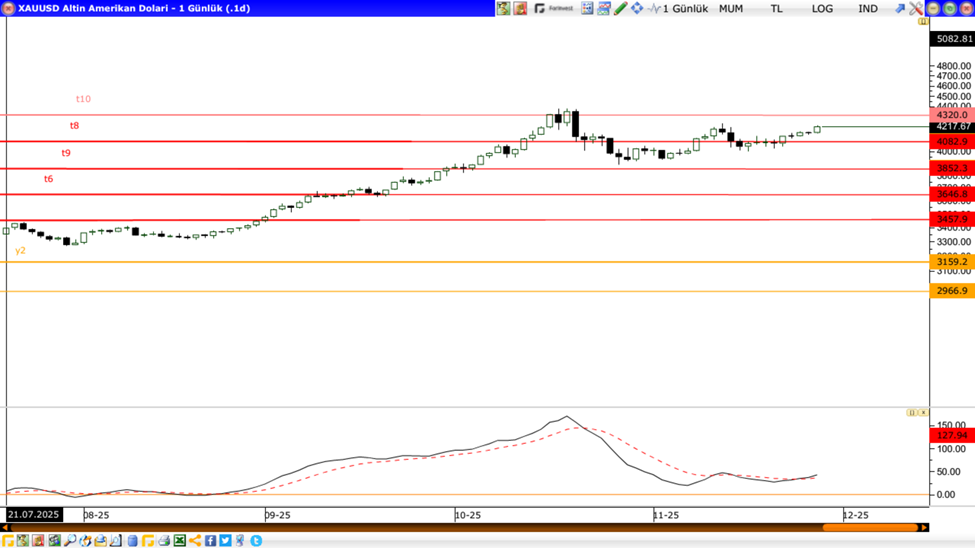Click the orange horizontal time scrollbar thumb
975x548 pixels.
[878, 528]
